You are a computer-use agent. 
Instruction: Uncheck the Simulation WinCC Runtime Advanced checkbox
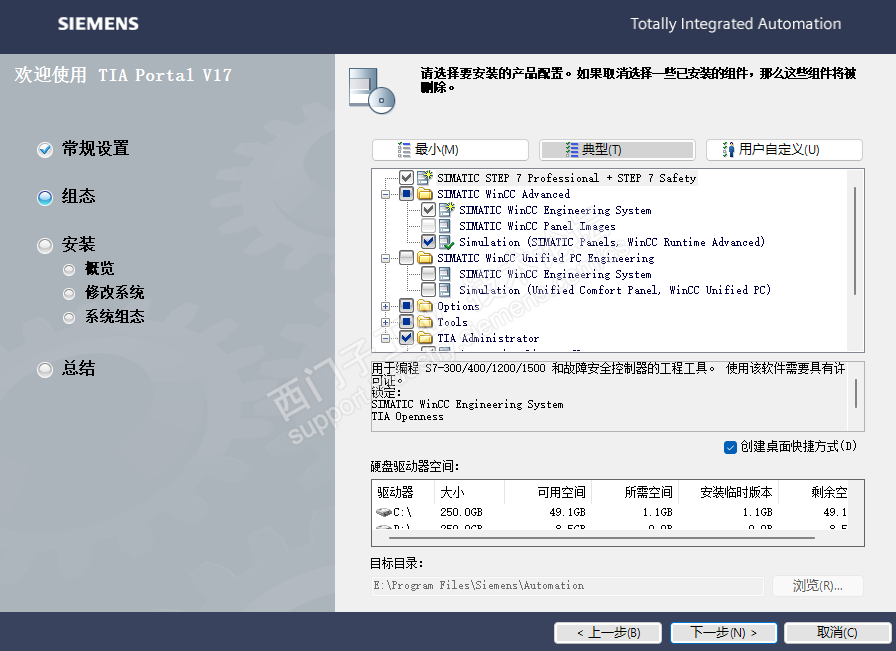click(429, 242)
